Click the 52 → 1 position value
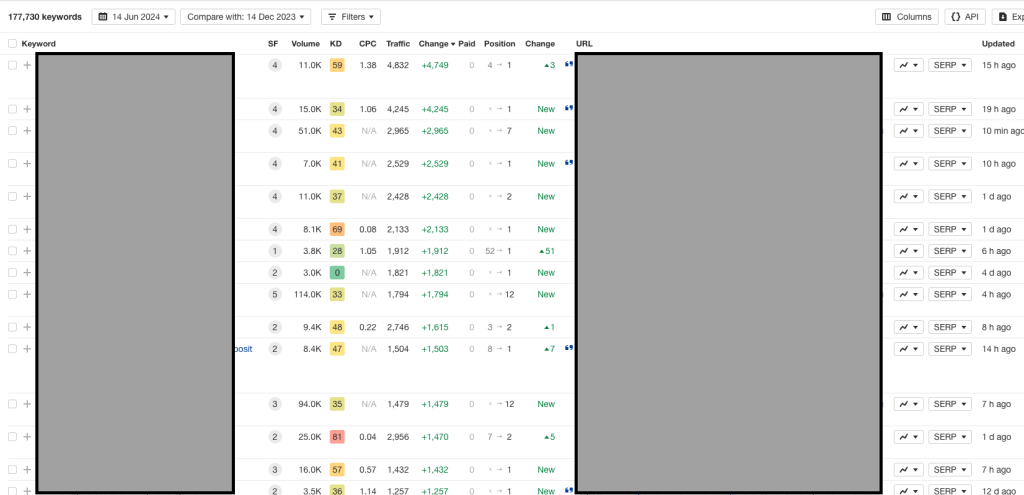The image size is (1024, 495). (500, 251)
